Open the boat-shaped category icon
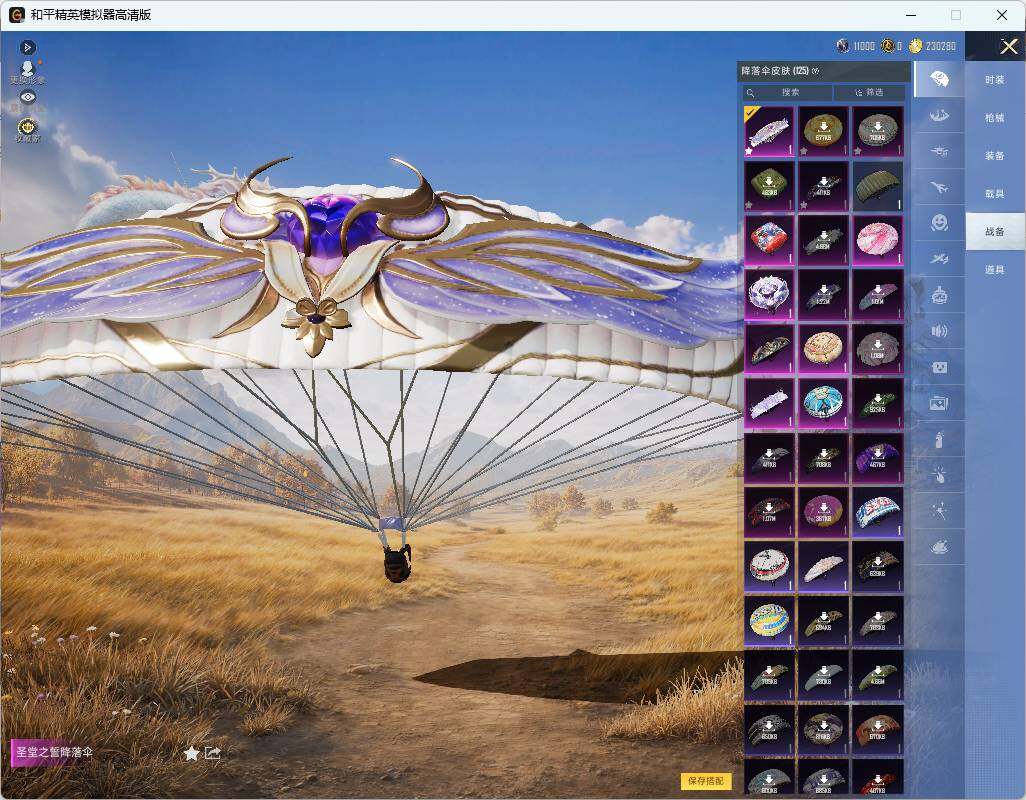 [939, 116]
